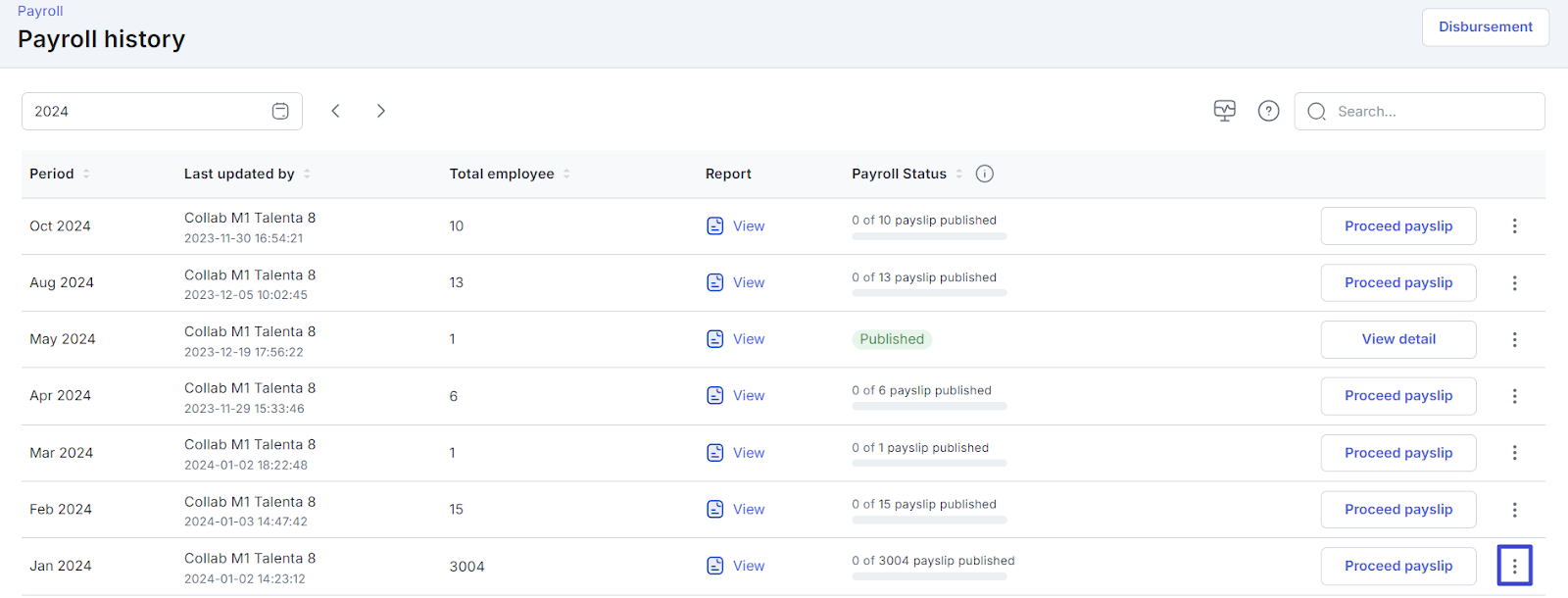Click the monitor icon beside help

point(1224,111)
